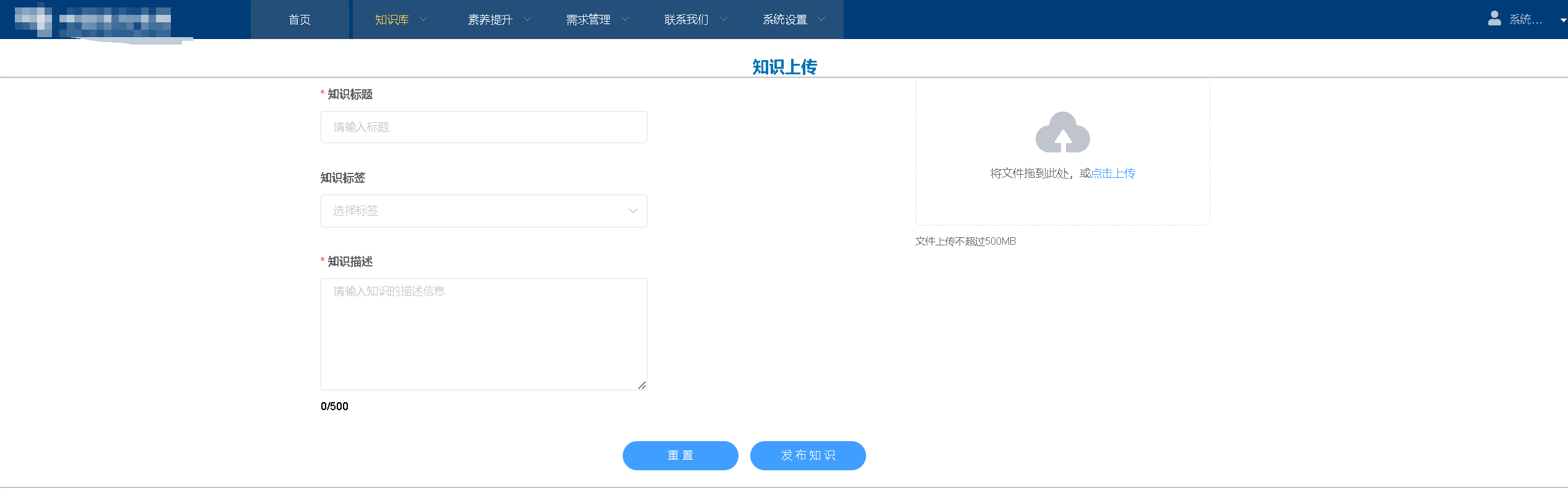Open the 选择标签 dropdown
This screenshot has width=1568, height=500.
point(483,211)
